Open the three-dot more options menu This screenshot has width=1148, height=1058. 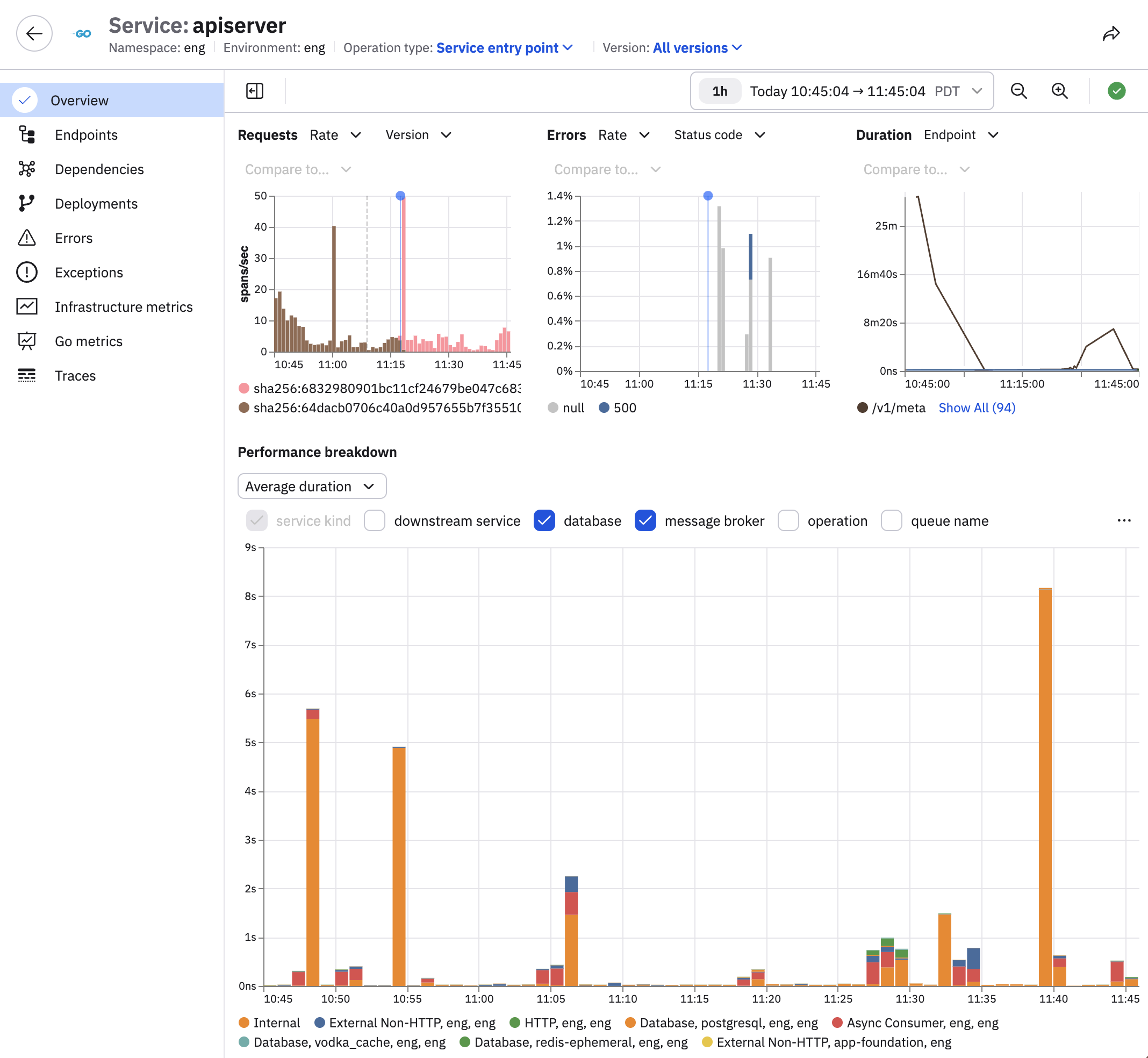tap(1124, 520)
